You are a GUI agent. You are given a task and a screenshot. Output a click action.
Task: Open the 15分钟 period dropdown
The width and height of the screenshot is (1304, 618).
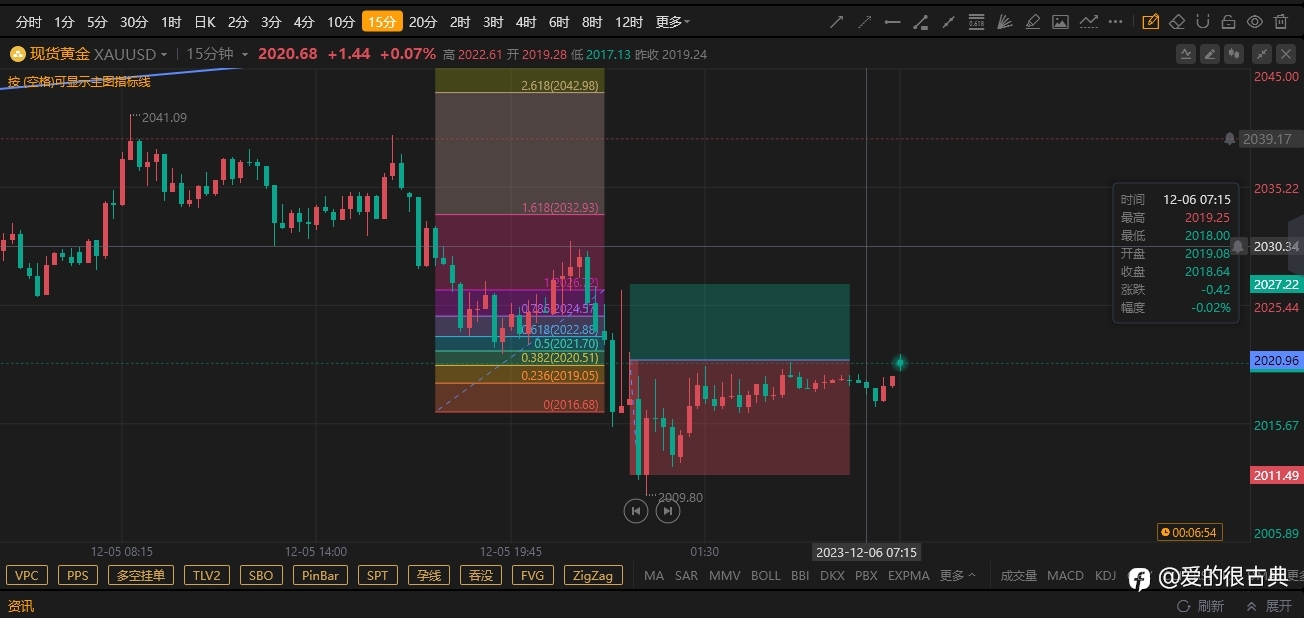coord(218,54)
